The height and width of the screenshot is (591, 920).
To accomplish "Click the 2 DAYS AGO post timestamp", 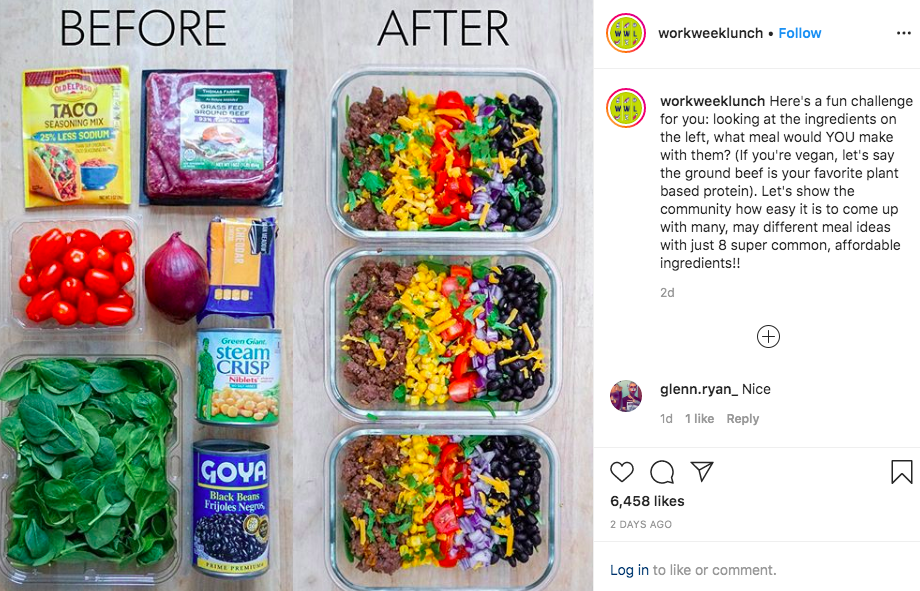I will 641,525.
